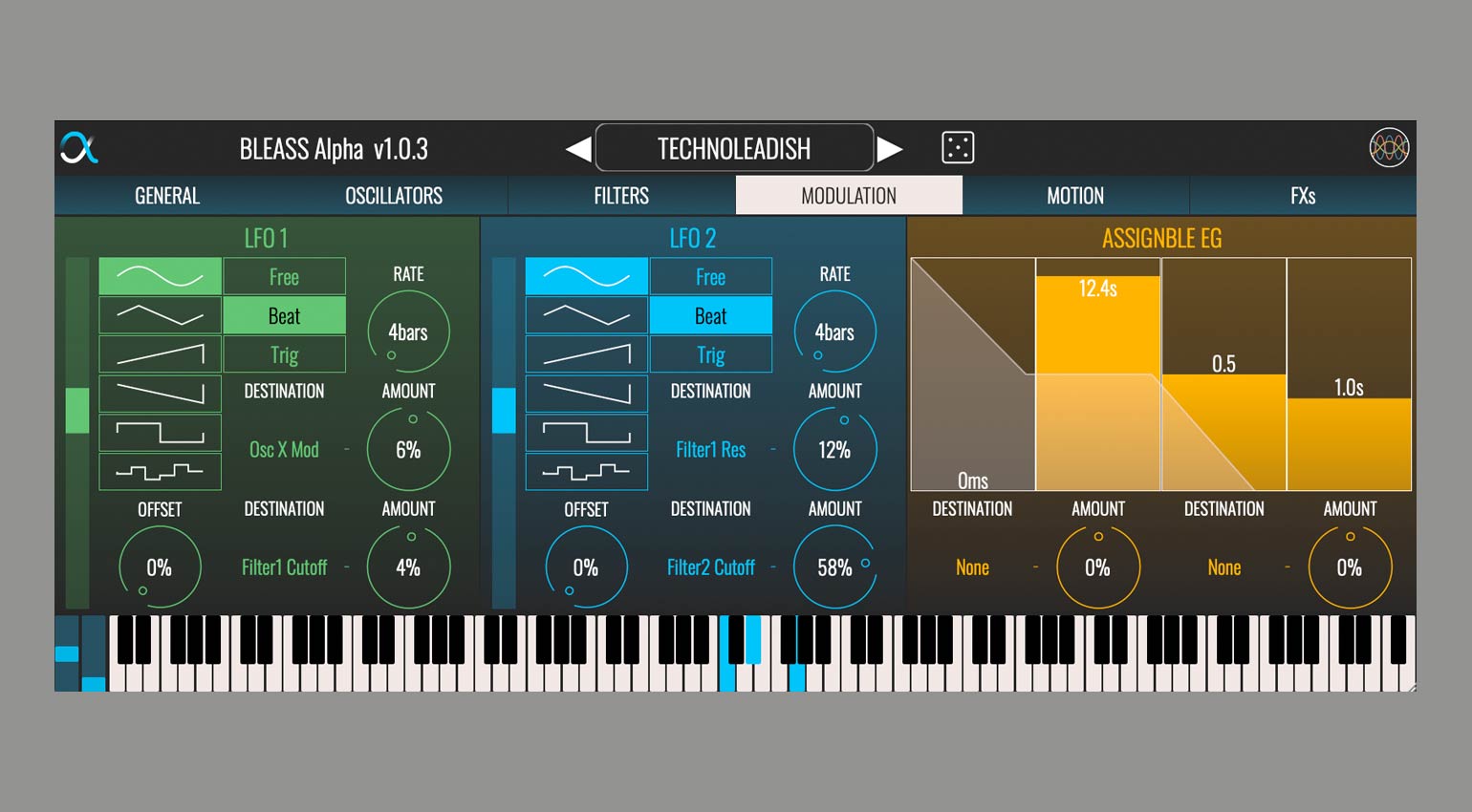Click the LFO 2 offset 0% knob
This screenshot has width=1472, height=812.
click(x=586, y=567)
